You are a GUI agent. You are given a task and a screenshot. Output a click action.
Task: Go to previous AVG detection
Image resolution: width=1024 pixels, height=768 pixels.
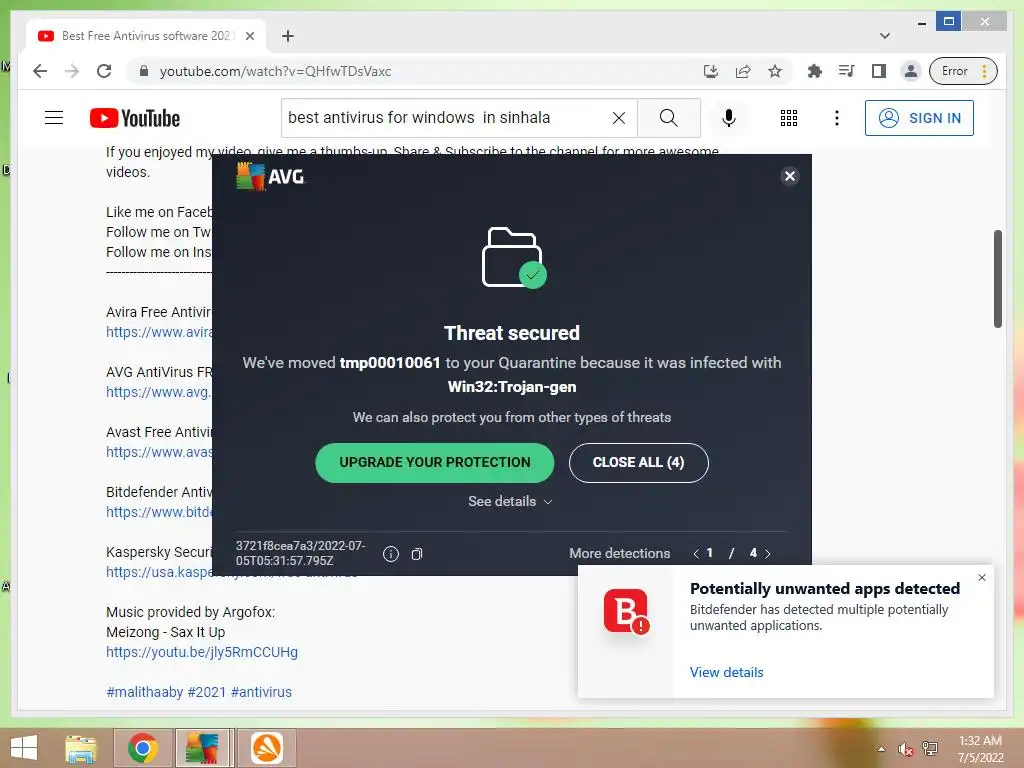click(696, 554)
